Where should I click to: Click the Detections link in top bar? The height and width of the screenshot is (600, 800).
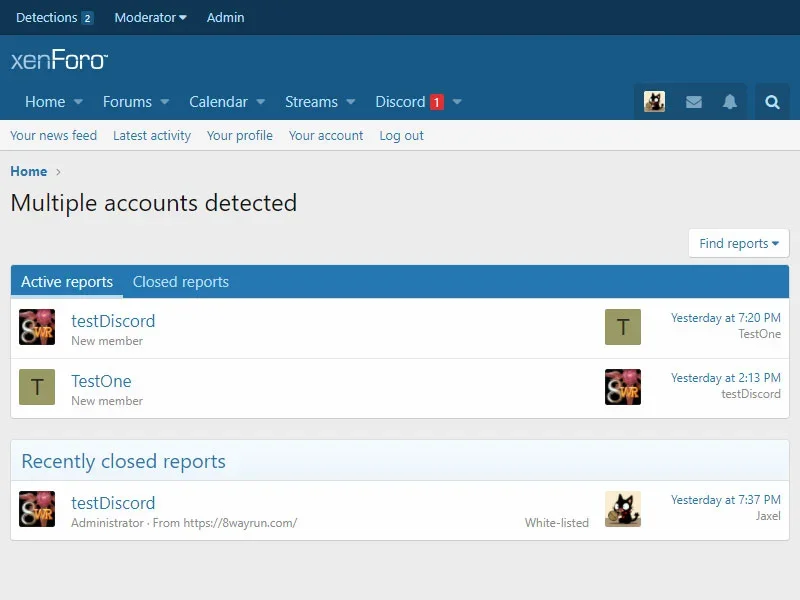(46, 17)
